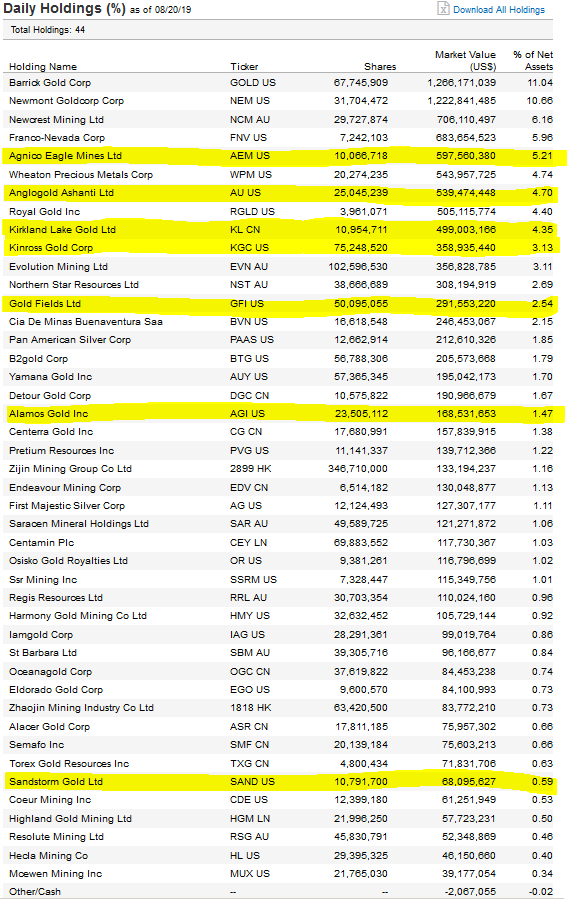
Task: Click the CG CN ticker
Action: [x=246, y=432]
